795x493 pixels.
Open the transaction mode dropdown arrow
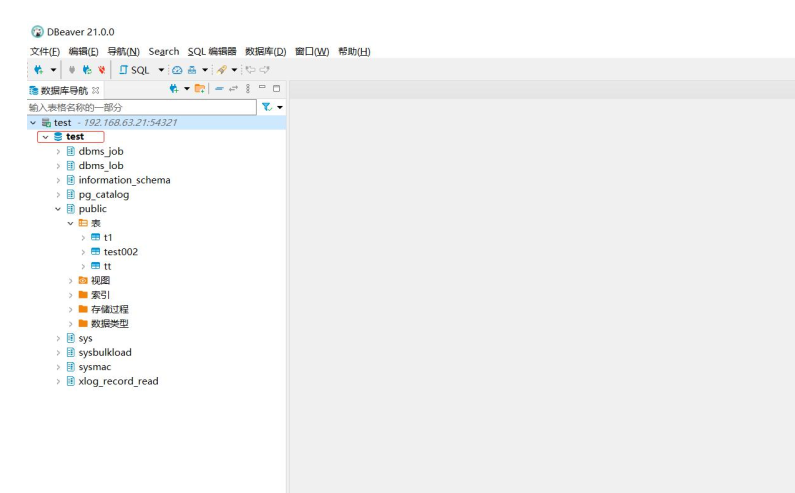click(x=205, y=70)
